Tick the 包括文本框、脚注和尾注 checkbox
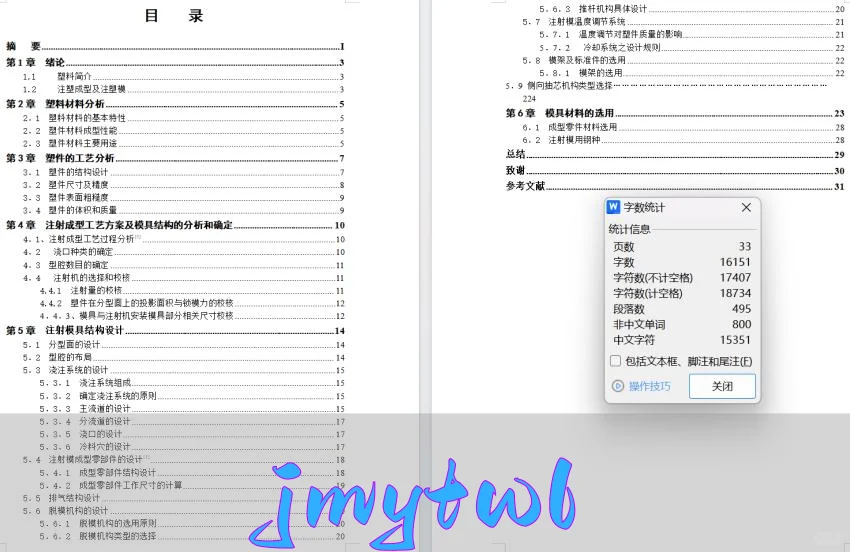This screenshot has height=552, width=850. coord(615,361)
